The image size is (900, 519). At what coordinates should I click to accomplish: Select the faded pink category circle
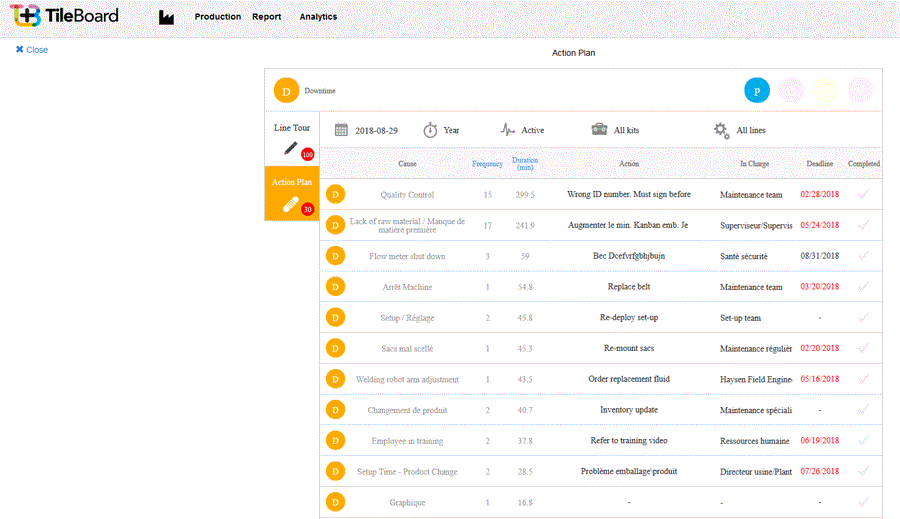(x=792, y=91)
